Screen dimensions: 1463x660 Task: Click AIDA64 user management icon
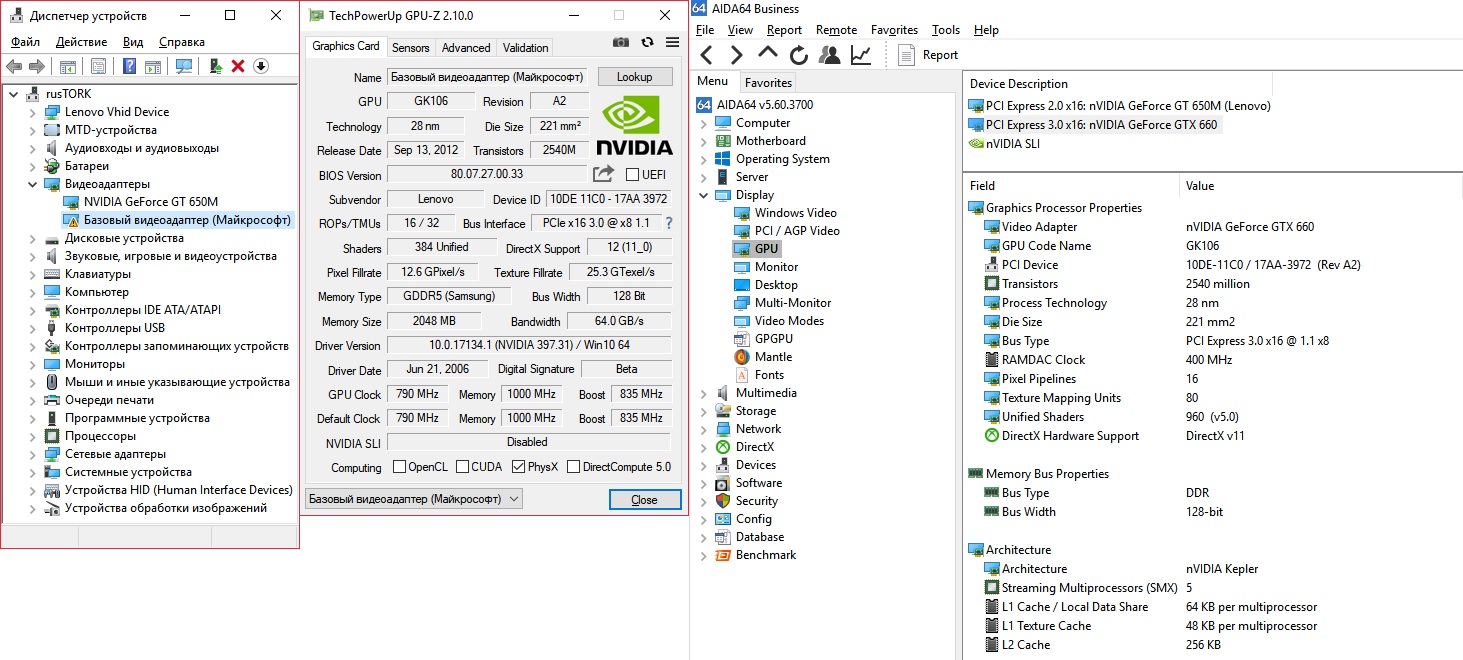(829, 55)
